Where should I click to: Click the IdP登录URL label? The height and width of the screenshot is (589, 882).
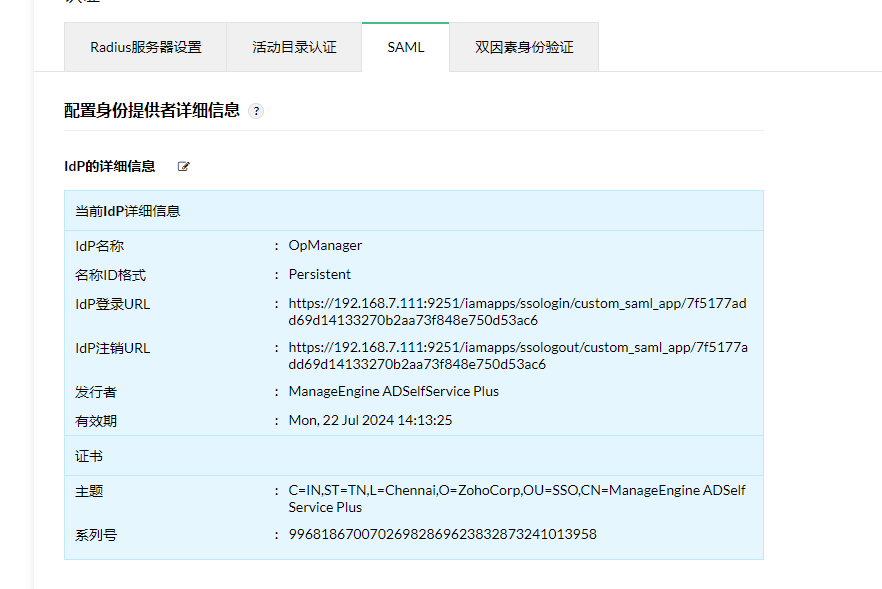(x=112, y=304)
